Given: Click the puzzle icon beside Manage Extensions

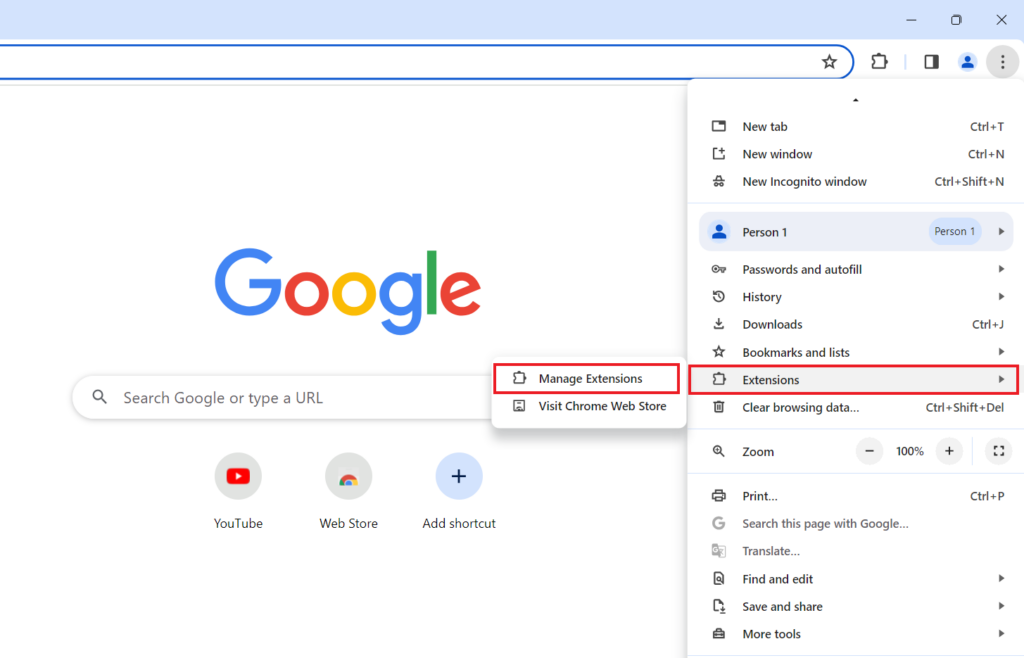Looking at the screenshot, I should [x=519, y=378].
